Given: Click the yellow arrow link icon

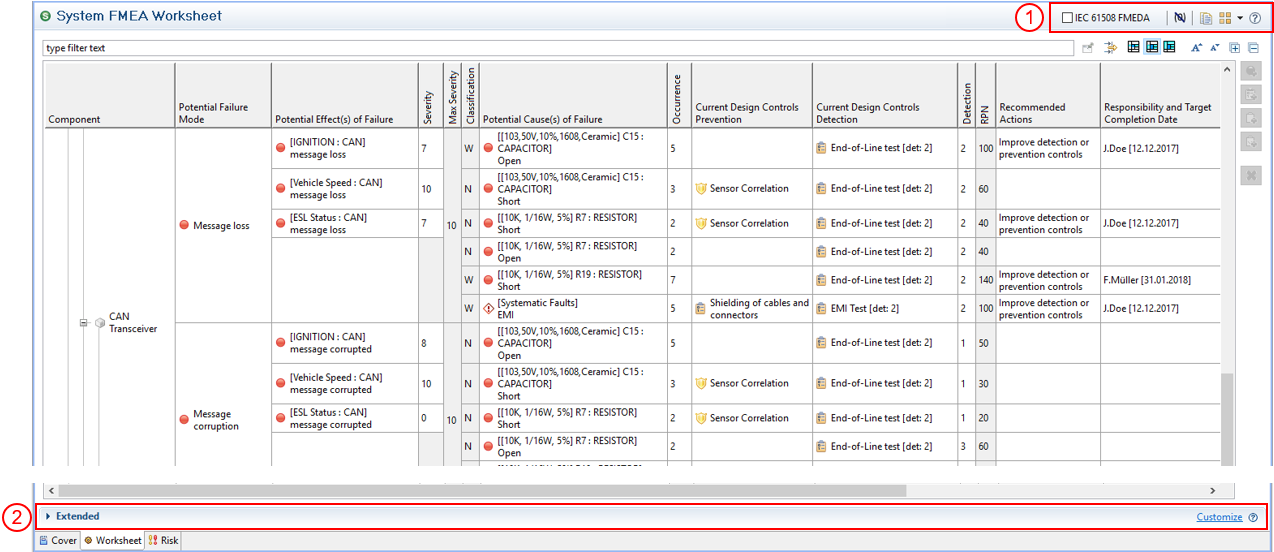Looking at the screenshot, I should pos(1110,47).
